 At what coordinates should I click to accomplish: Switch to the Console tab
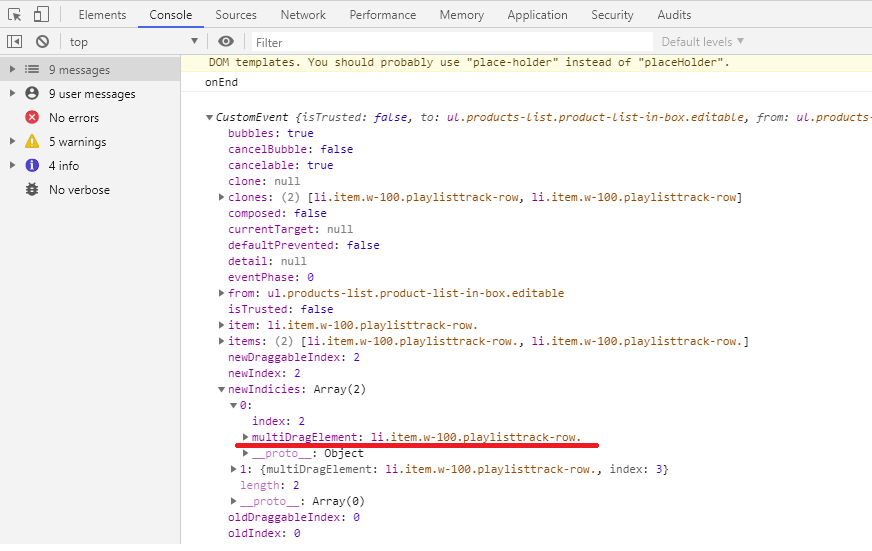point(171,15)
